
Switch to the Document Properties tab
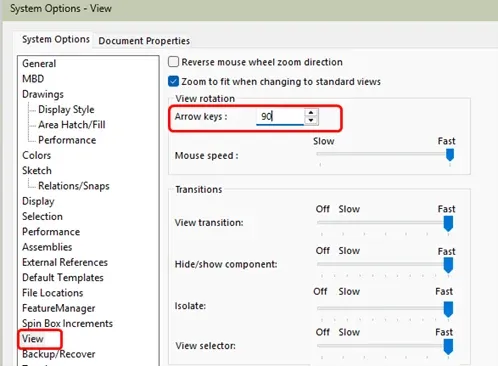pos(144,41)
